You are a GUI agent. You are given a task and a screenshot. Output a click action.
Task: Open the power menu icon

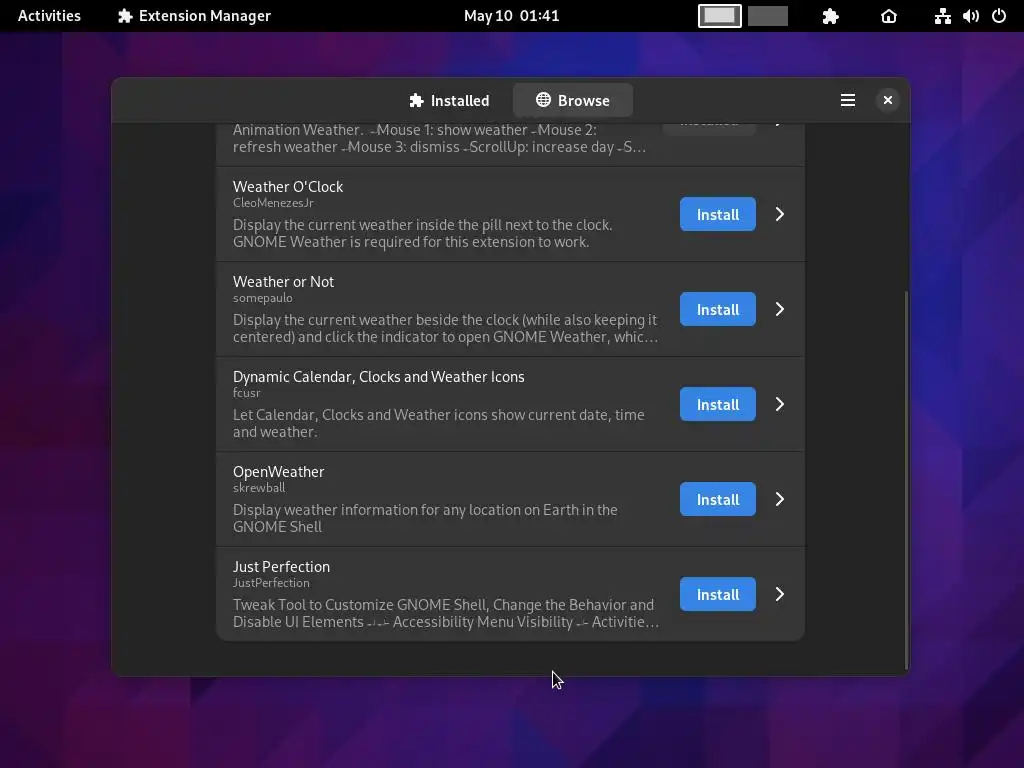[x=999, y=16]
